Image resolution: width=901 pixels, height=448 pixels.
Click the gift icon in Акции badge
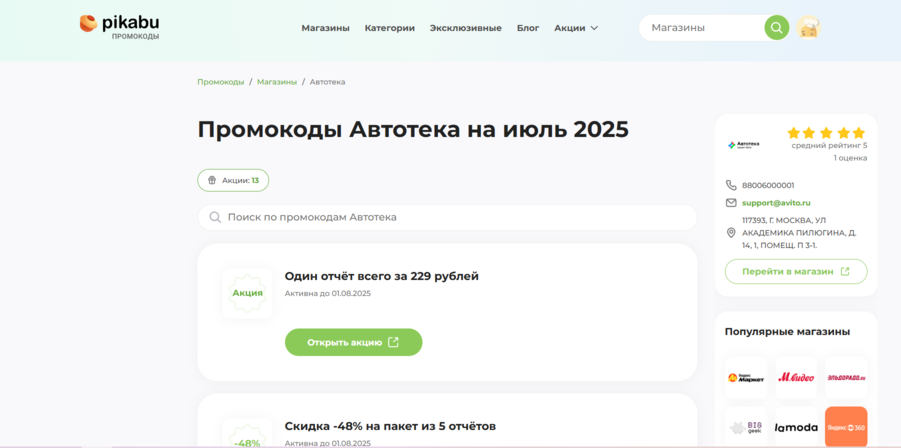[212, 180]
